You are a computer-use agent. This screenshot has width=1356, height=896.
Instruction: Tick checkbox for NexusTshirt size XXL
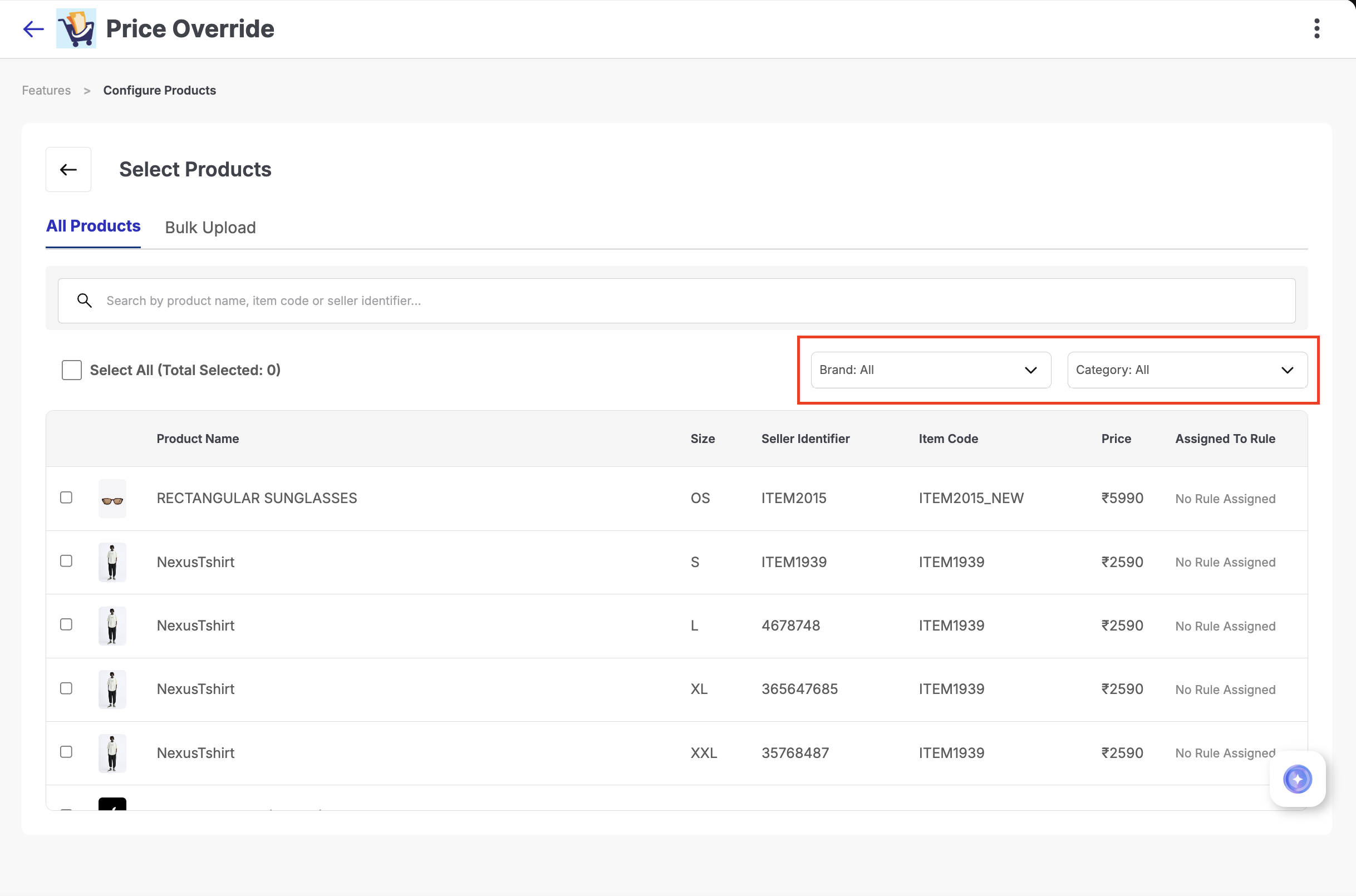point(66,751)
